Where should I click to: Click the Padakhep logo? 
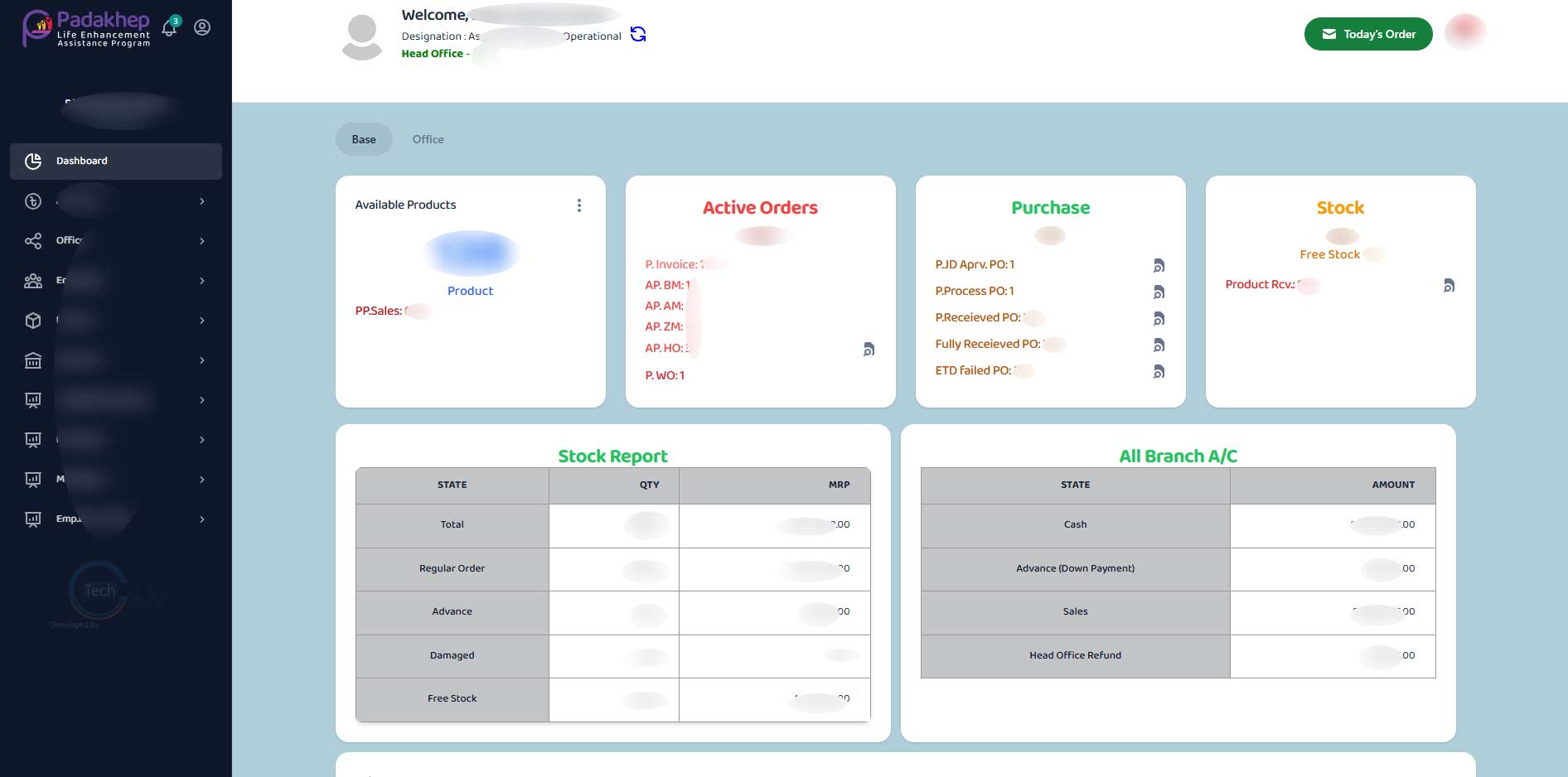87,28
